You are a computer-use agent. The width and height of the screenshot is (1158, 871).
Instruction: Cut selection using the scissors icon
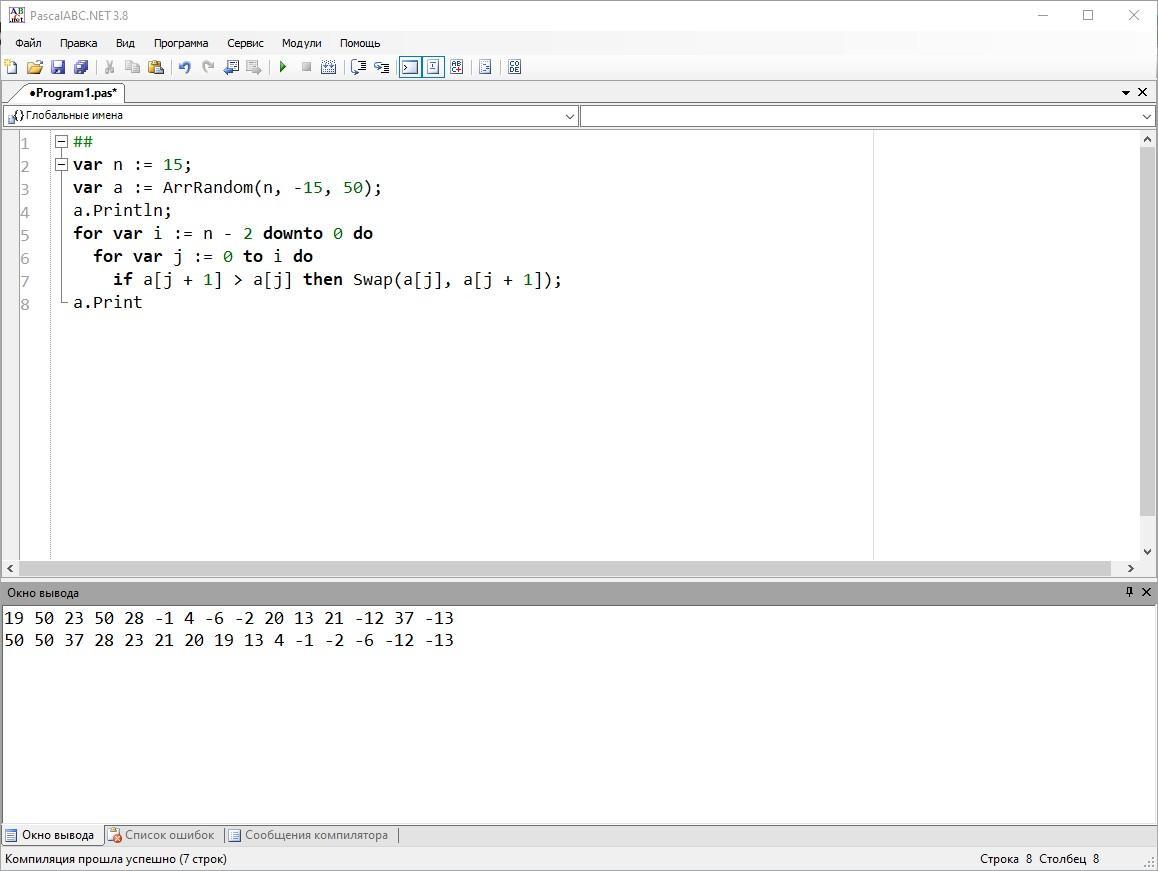109,67
